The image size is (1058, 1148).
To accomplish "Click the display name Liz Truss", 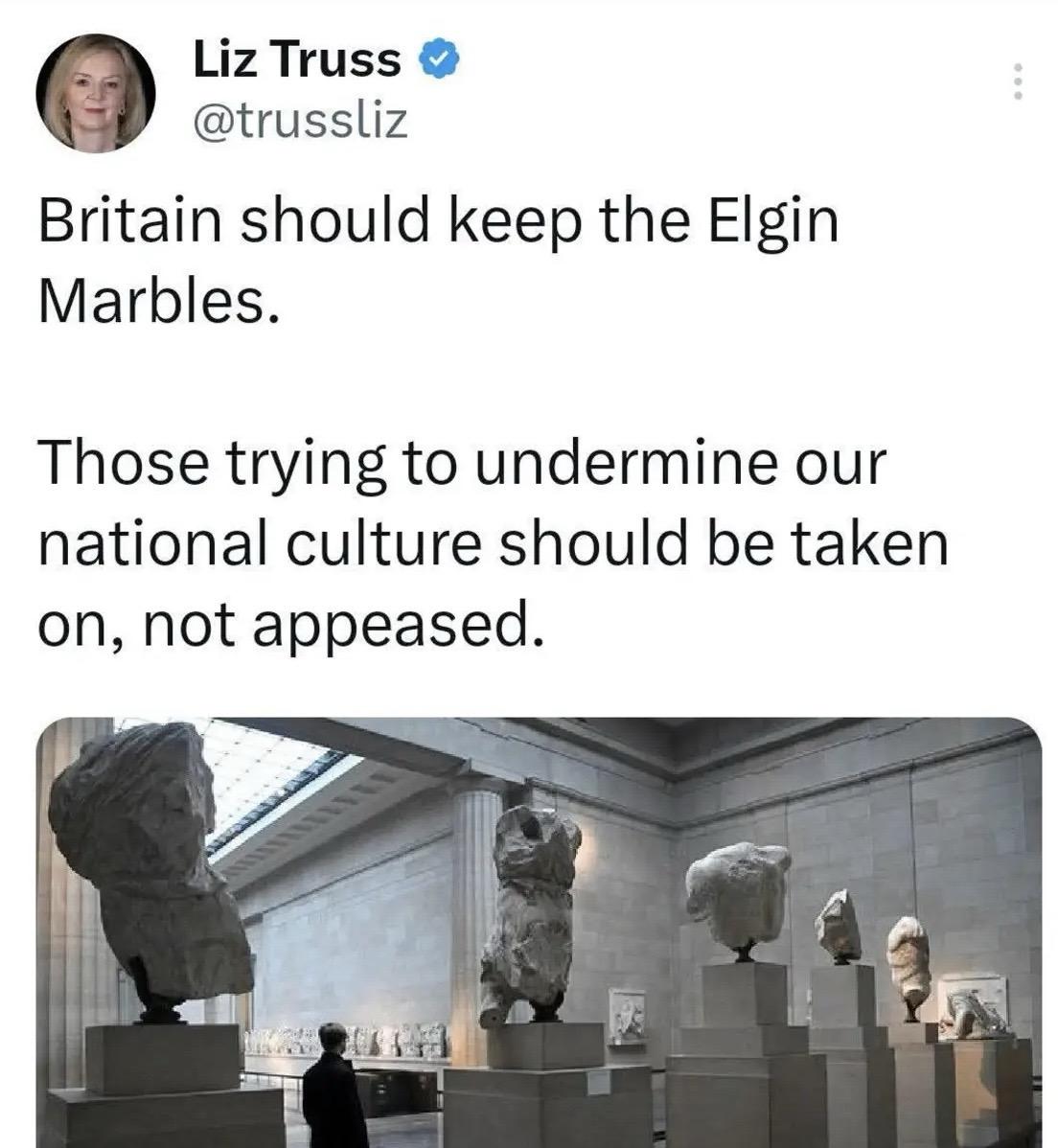I will click(x=296, y=59).
